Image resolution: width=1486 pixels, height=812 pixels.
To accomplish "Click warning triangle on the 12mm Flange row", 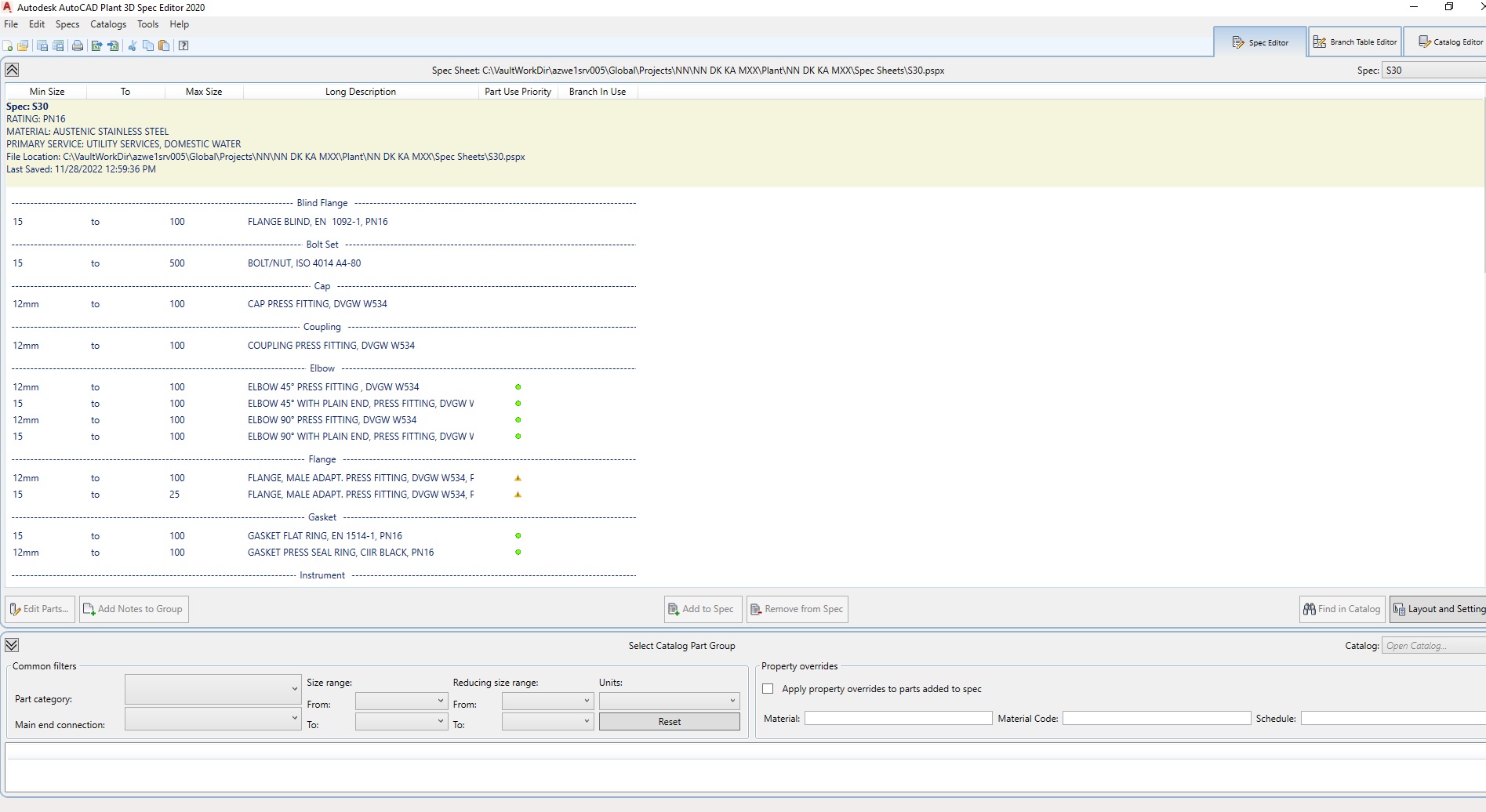I will coord(518,477).
